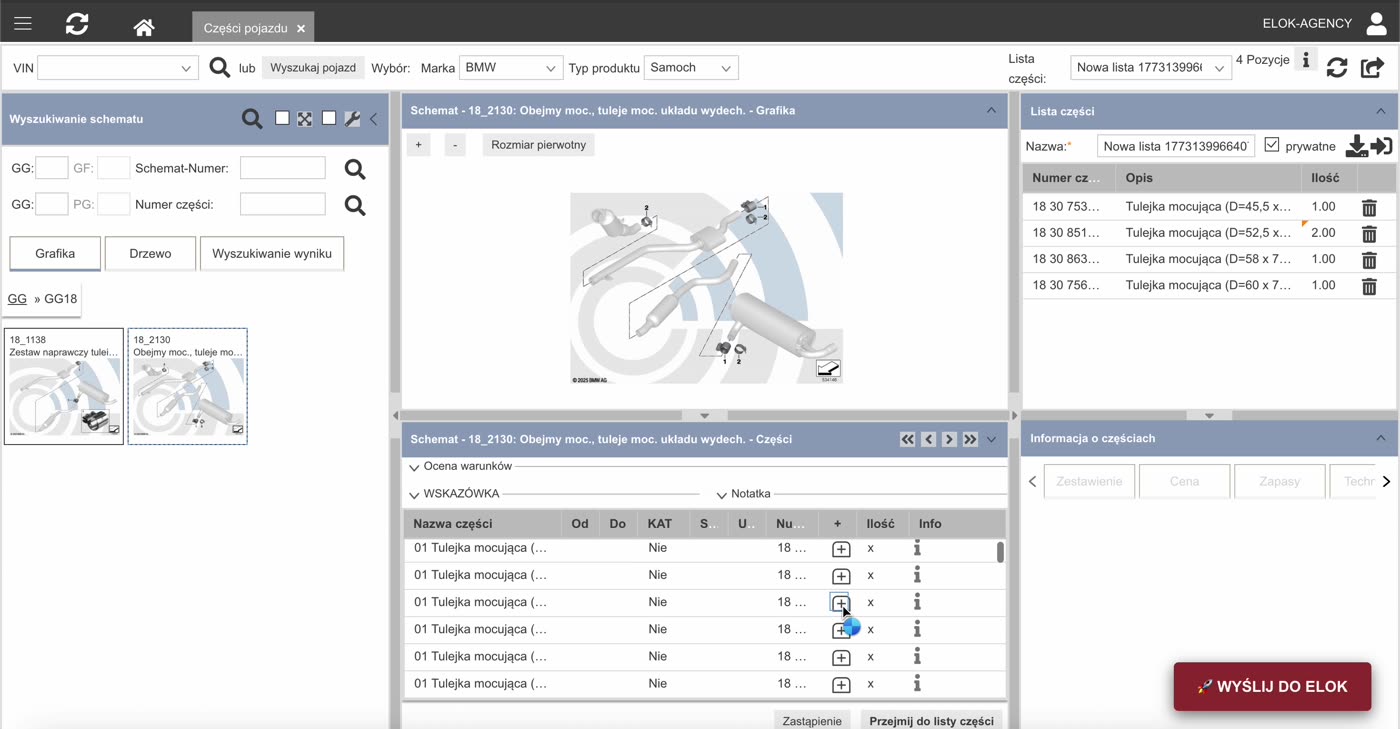This screenshot has width=1400, height=729.
Task: Click the GG breadcrumb link
Action: click(x=17, y=299)
